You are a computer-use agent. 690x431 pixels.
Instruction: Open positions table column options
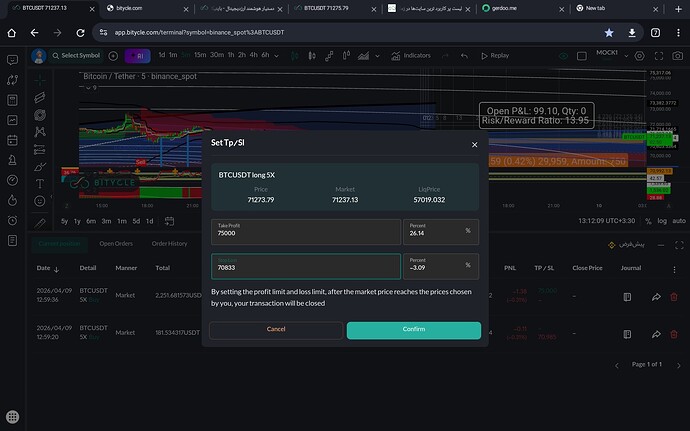674,269
